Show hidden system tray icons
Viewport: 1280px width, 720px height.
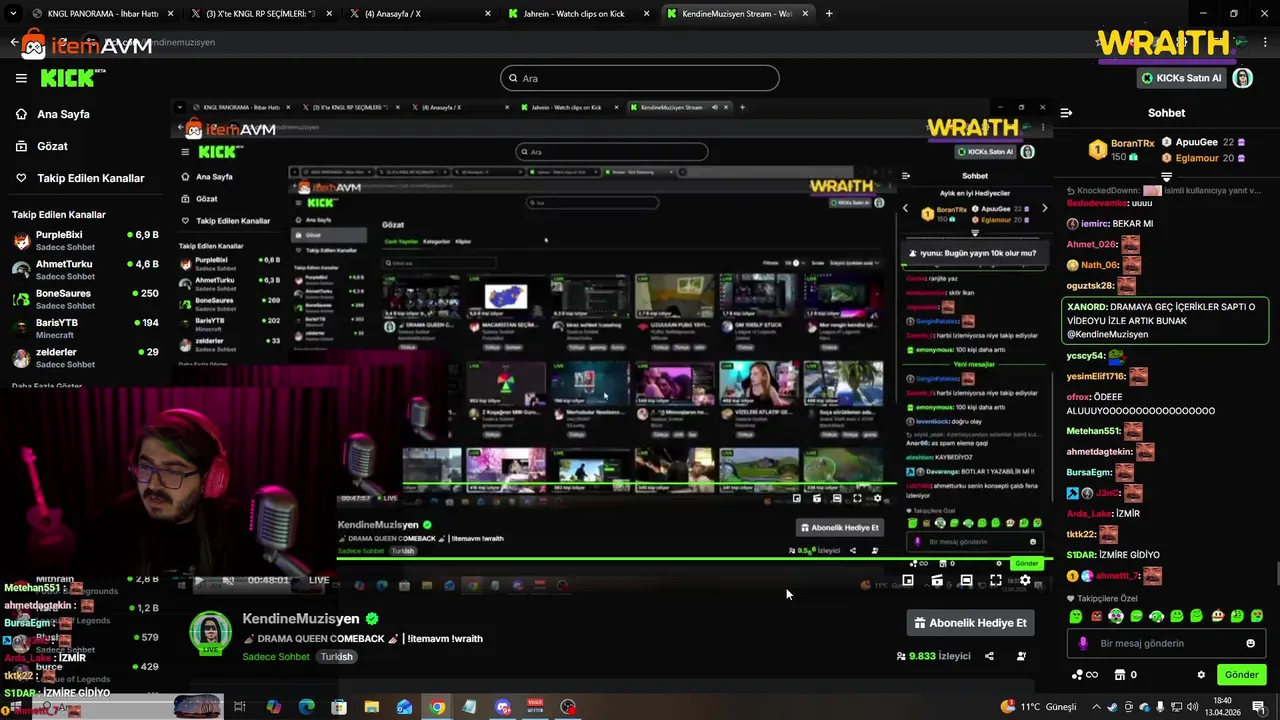click(x=1096, y=707)
